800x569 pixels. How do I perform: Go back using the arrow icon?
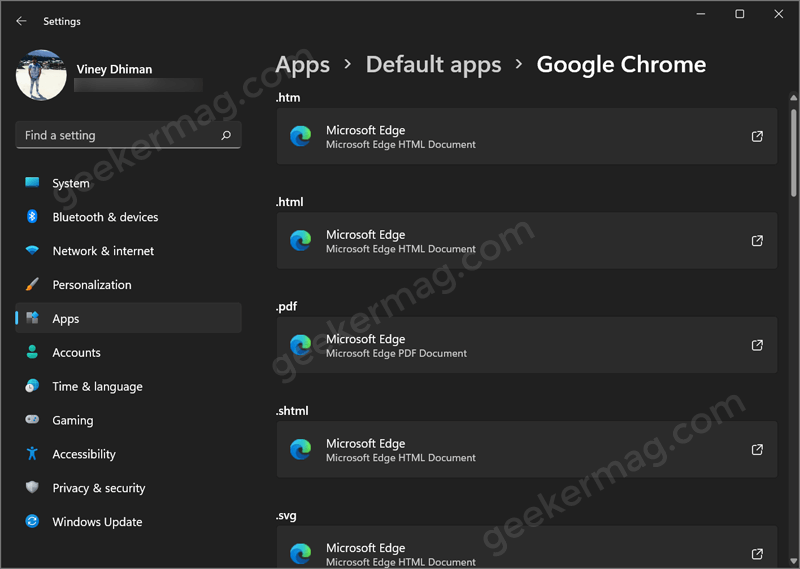pyautogui.click(x=21, y=21)
